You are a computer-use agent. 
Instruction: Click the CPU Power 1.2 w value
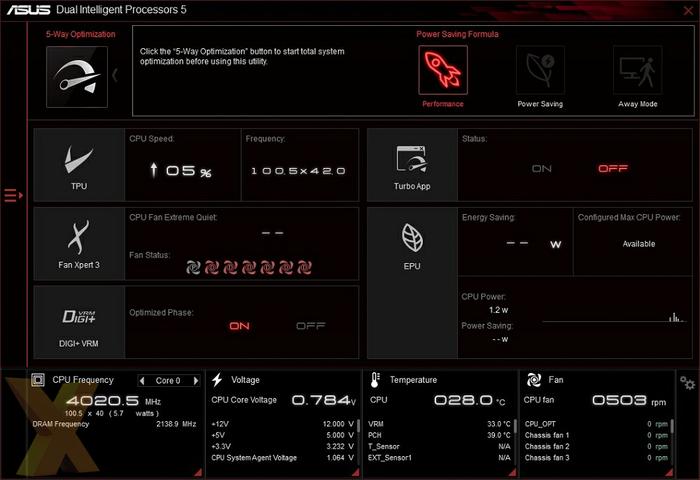498,310
